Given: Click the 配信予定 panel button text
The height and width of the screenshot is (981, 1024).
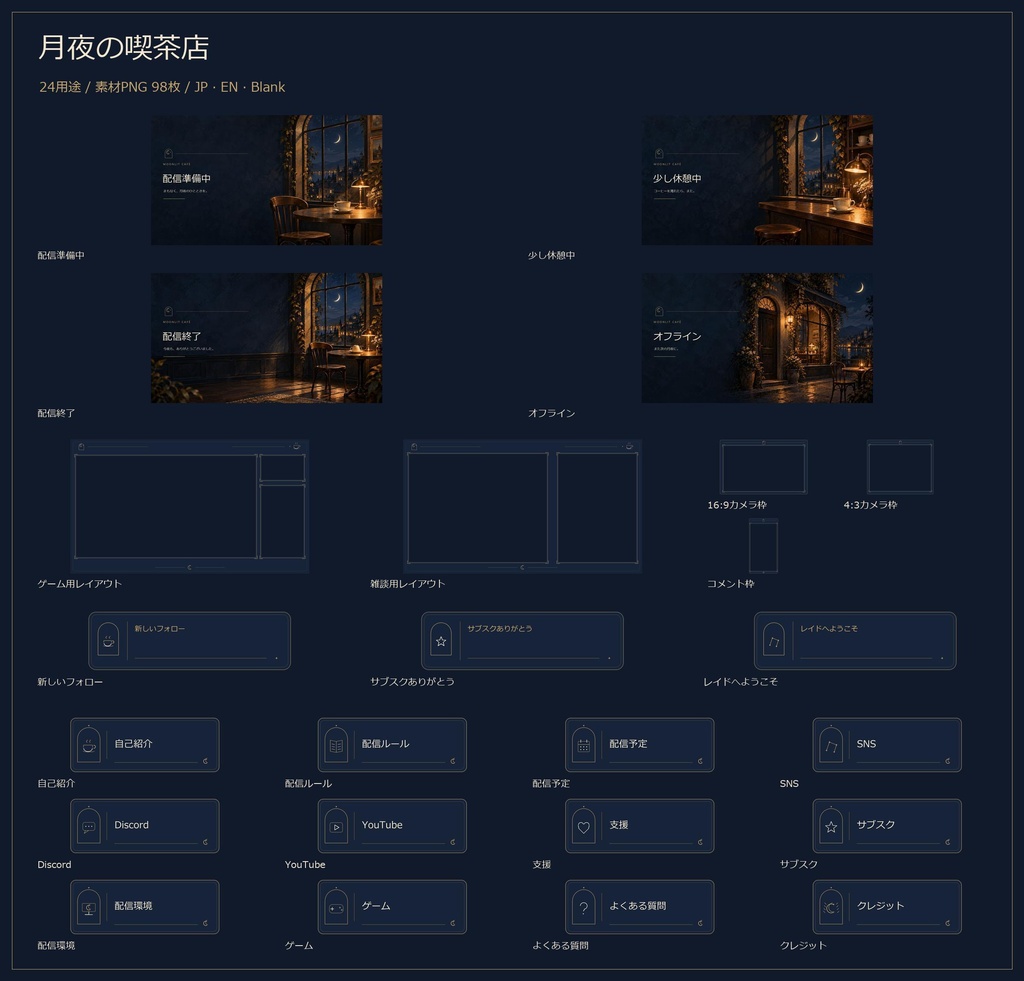Looking at the screenshot, I should click(628, 744).
